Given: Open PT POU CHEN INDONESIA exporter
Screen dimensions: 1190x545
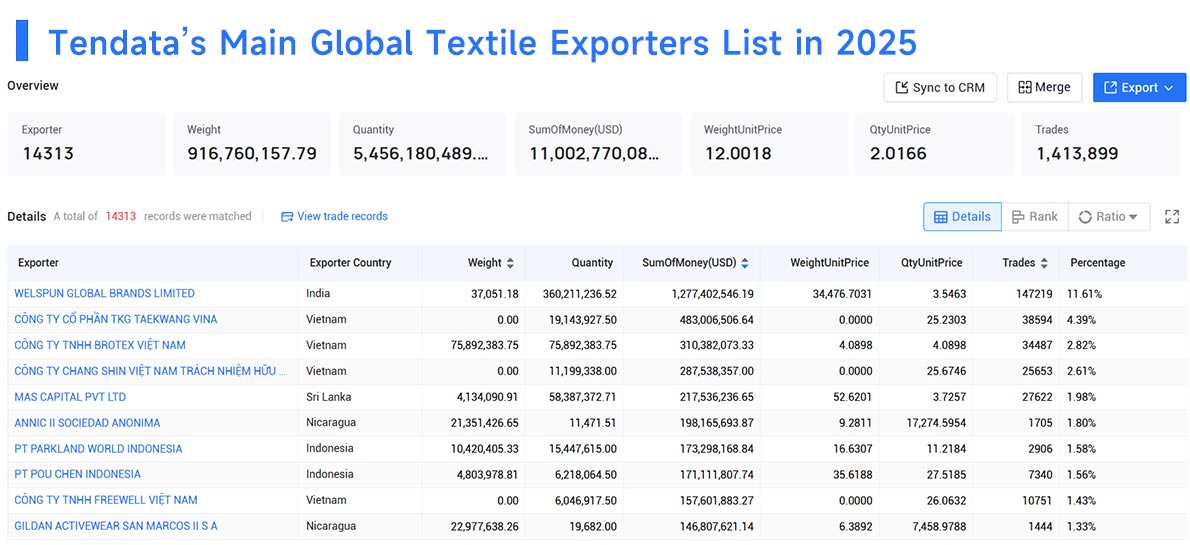Looking at the screenshot, I should [x=77, y=474].
